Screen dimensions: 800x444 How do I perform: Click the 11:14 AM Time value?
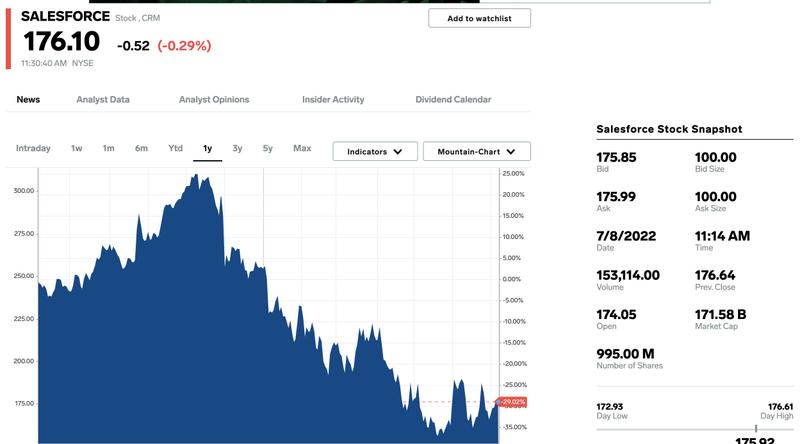point(722,236)
